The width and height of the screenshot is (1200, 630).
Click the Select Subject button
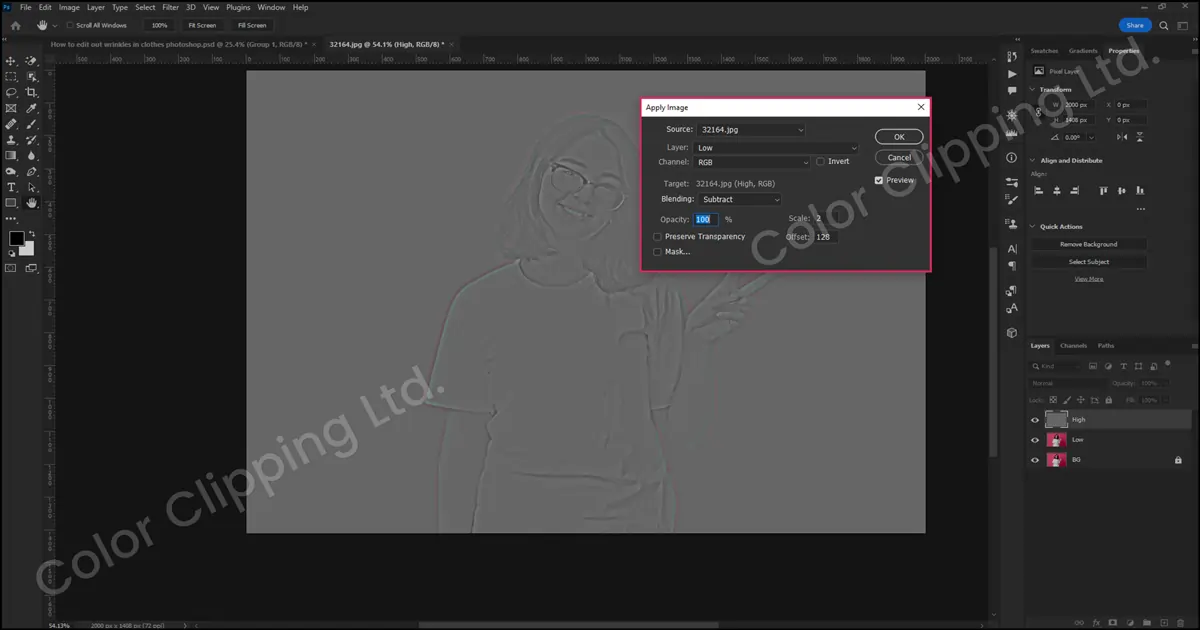(x=1089, y=262)
